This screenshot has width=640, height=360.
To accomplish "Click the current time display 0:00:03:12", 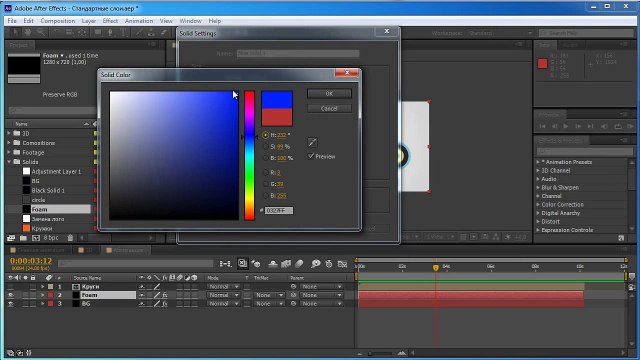I will coord(31,261).
